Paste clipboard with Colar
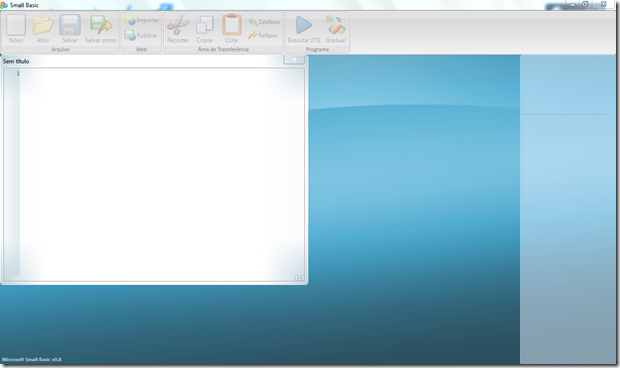The width and height of the screenshot is (620, 368). pyautogui.click(x=232, y=29)
